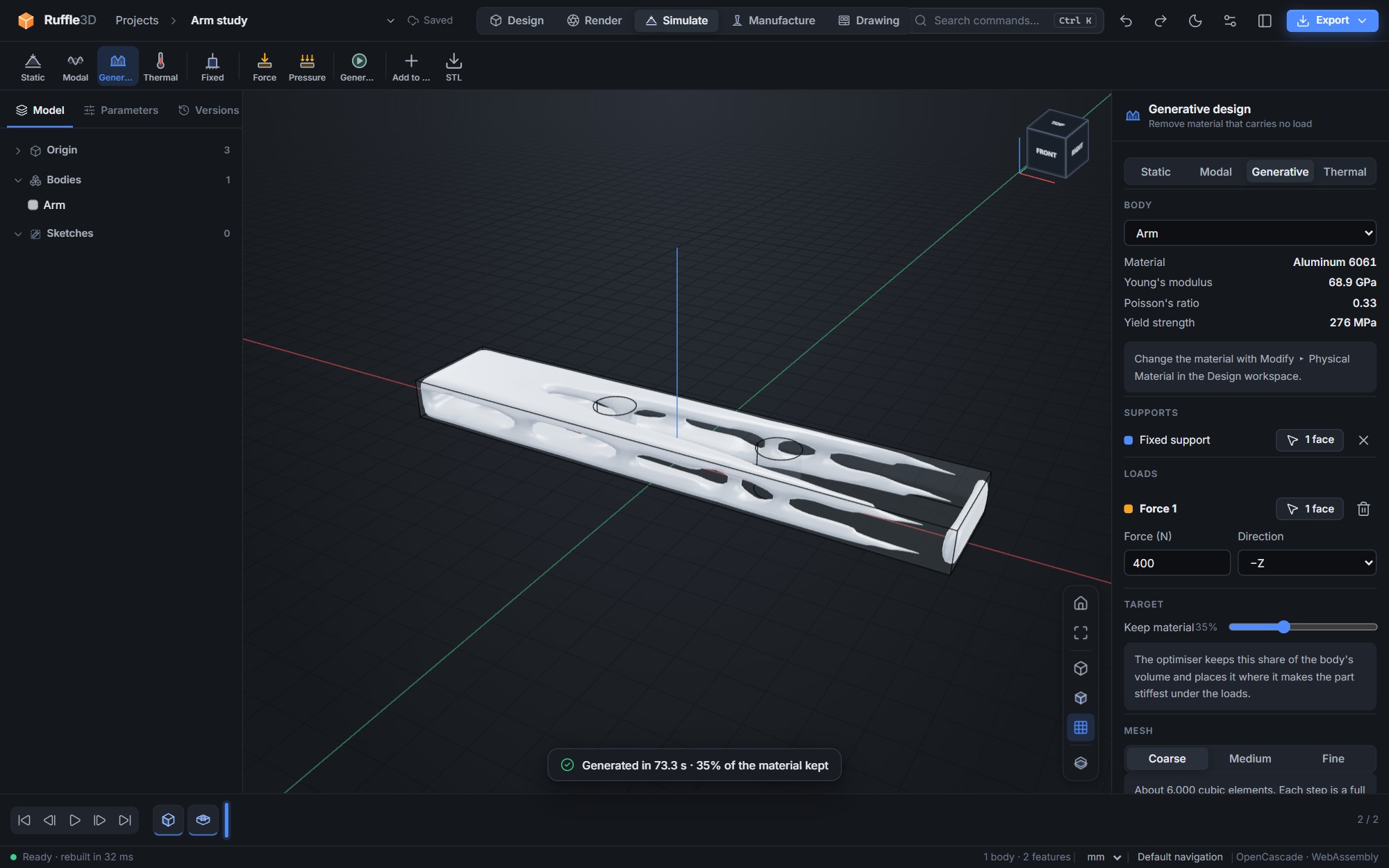Click the timeline position marker

[226, 820]
